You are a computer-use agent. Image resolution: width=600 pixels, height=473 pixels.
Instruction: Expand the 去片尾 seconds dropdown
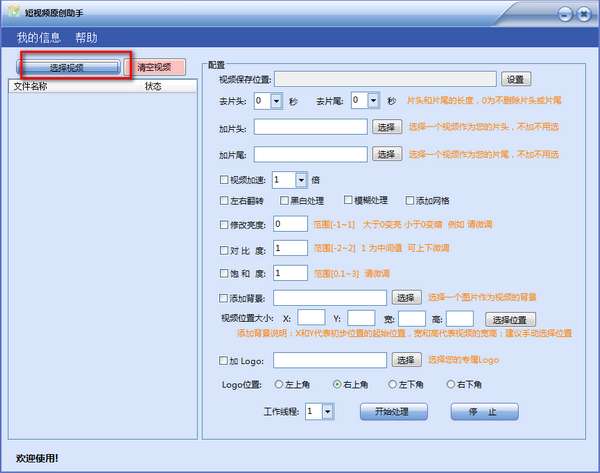point(373,101)
